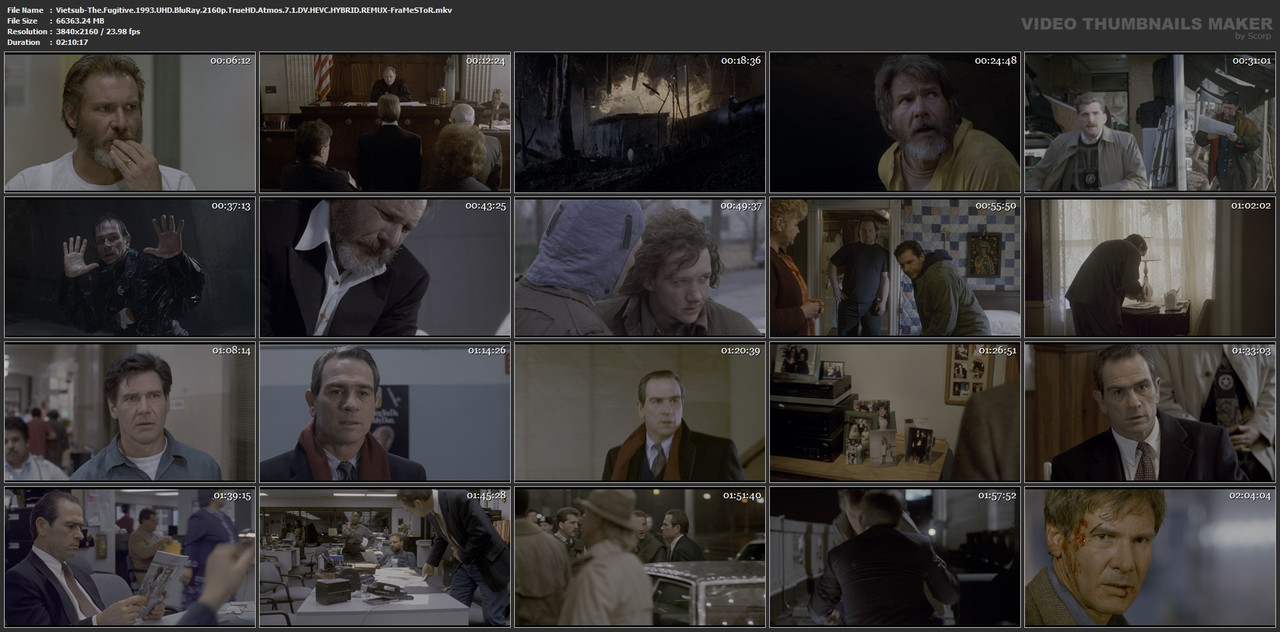Open the thumbnail timestamped 02:04:04

1150,557
